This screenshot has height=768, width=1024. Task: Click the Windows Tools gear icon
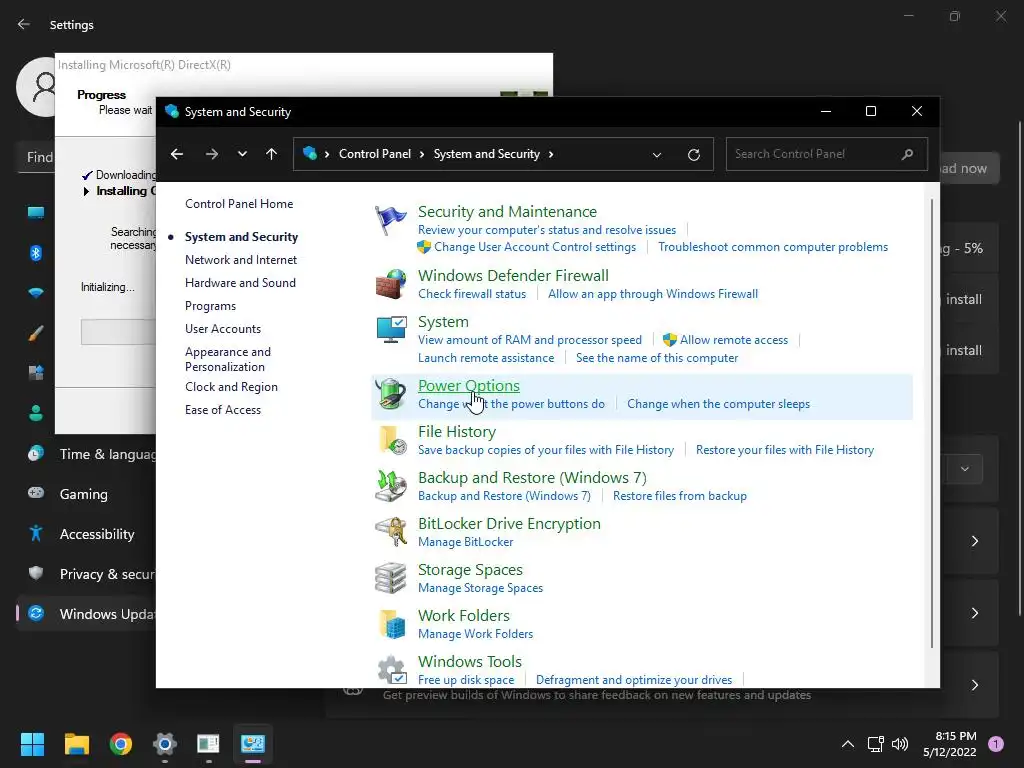pyautogui.click(x=391, y=669)
